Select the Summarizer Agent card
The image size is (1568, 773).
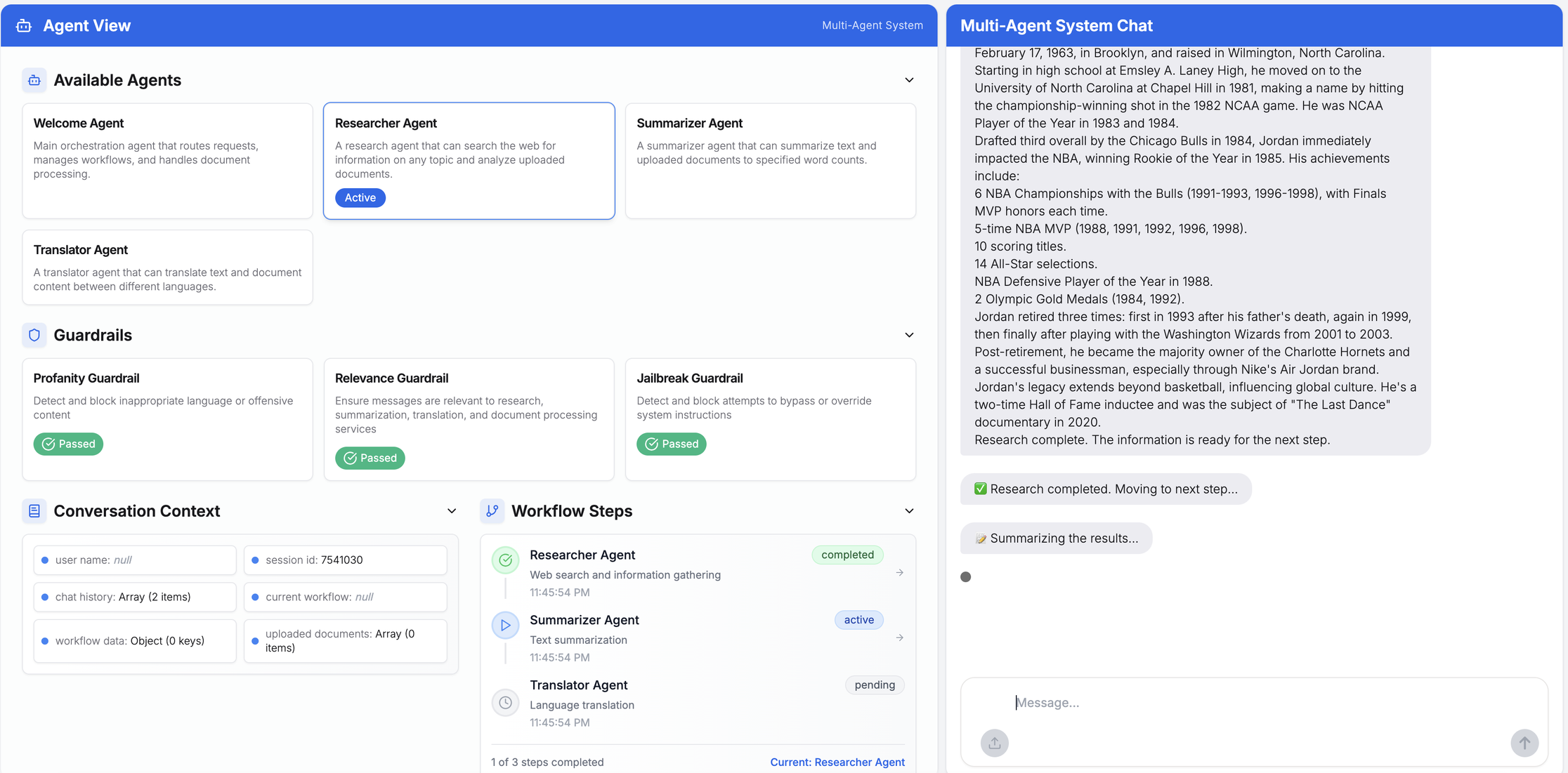pos(770,161)
